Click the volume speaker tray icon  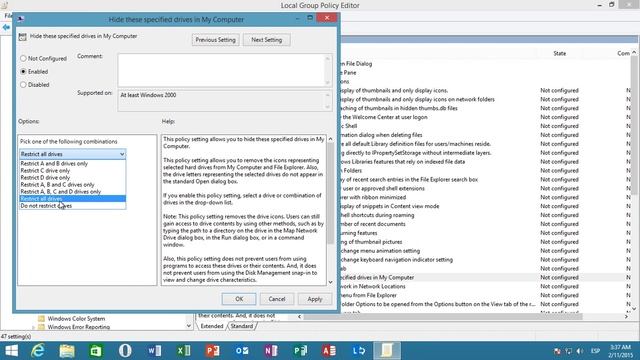click(x=580, y=351)
